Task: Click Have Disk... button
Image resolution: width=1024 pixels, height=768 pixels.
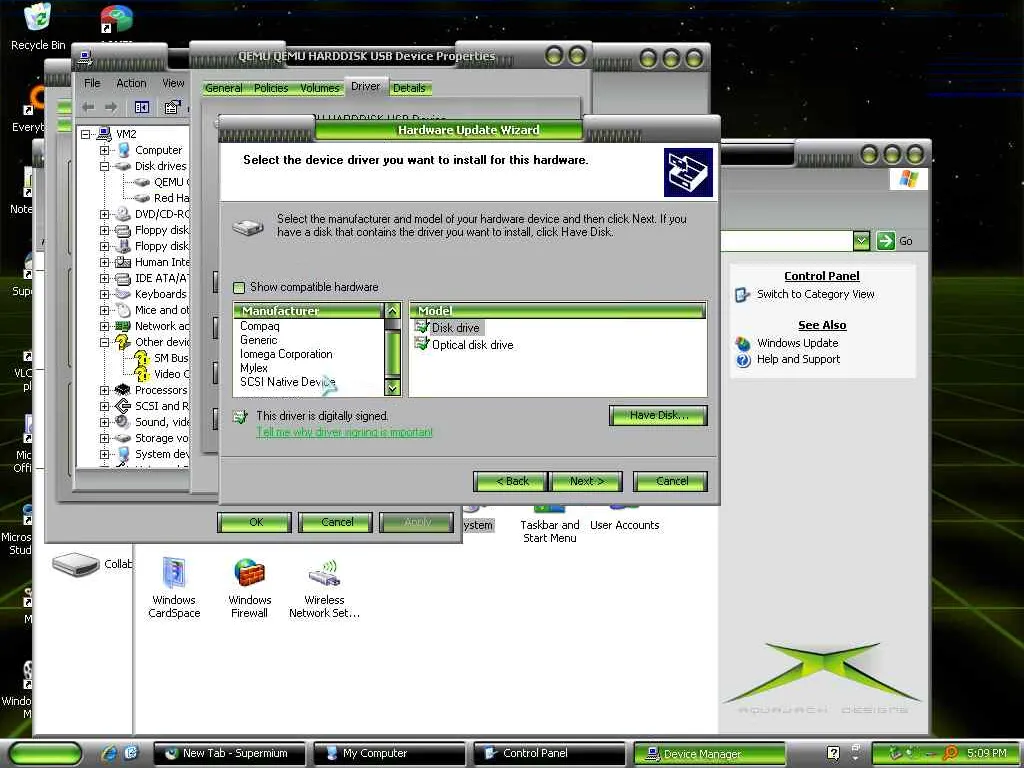Action: 658,415
